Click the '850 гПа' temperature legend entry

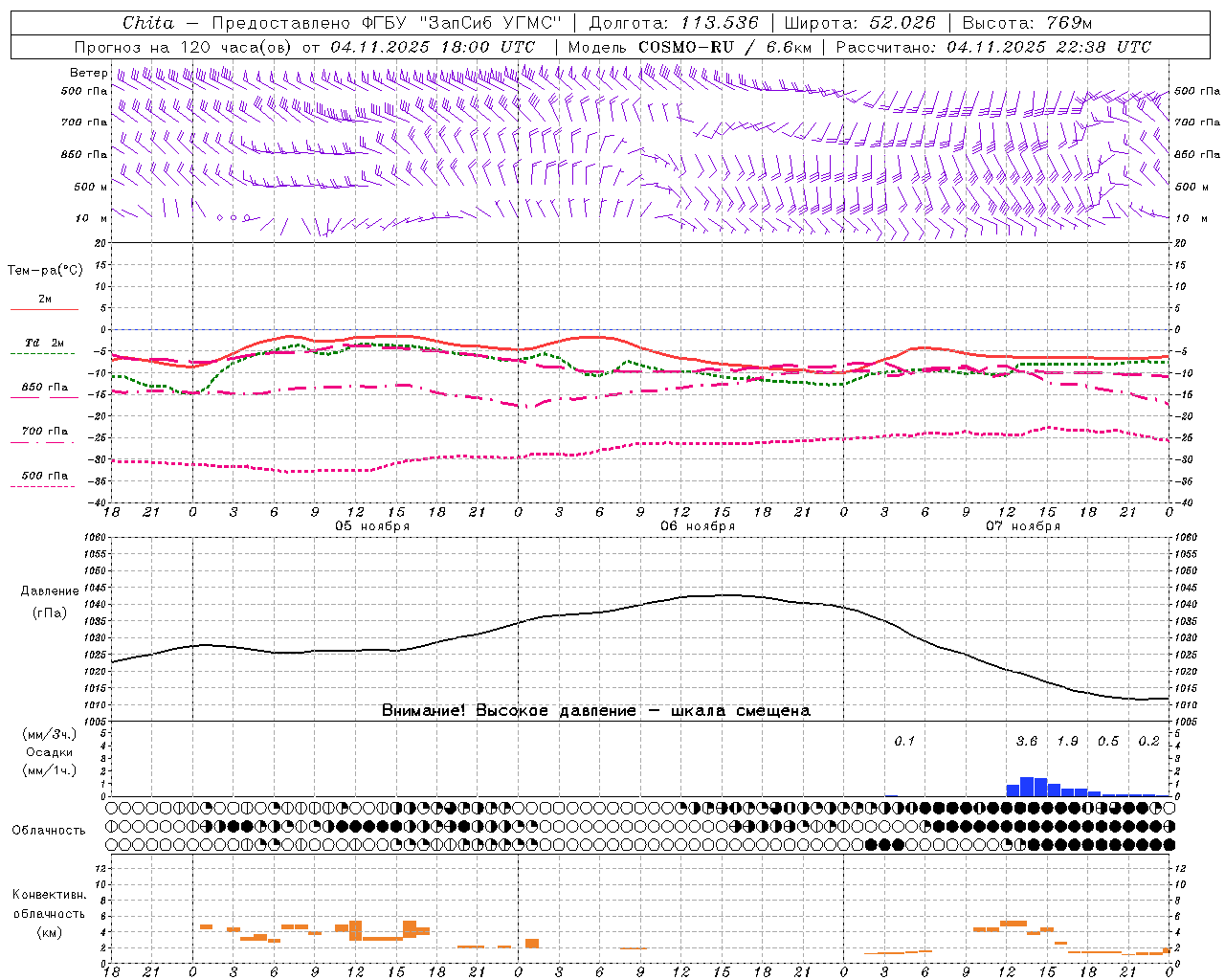point(45,388)
